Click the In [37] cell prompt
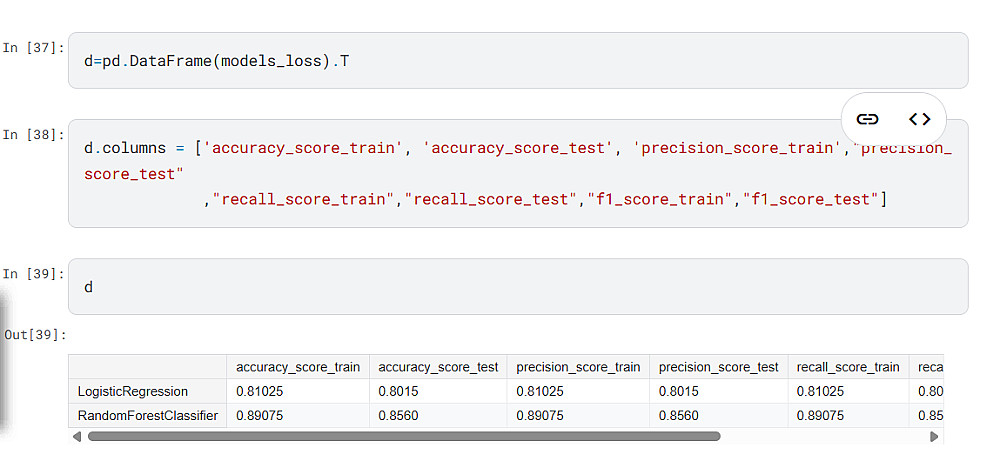Image resolution: width=1000 pixels, height=461 pixels. tap(33, 47)
